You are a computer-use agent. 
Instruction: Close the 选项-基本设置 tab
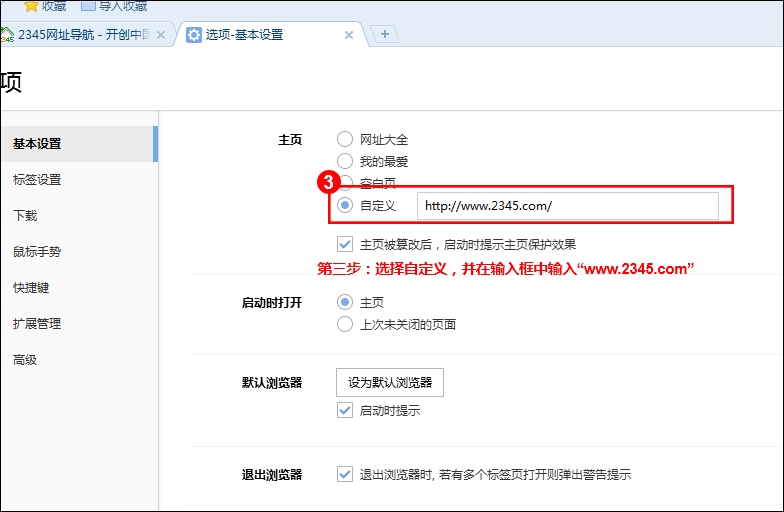[x=349, y=35]
